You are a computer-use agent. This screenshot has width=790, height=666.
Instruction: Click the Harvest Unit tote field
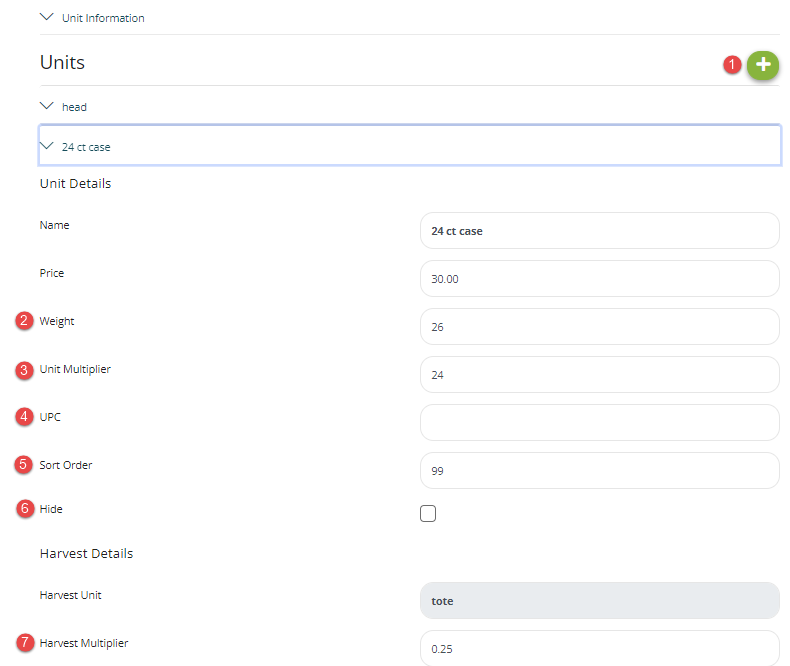[599, 601]
